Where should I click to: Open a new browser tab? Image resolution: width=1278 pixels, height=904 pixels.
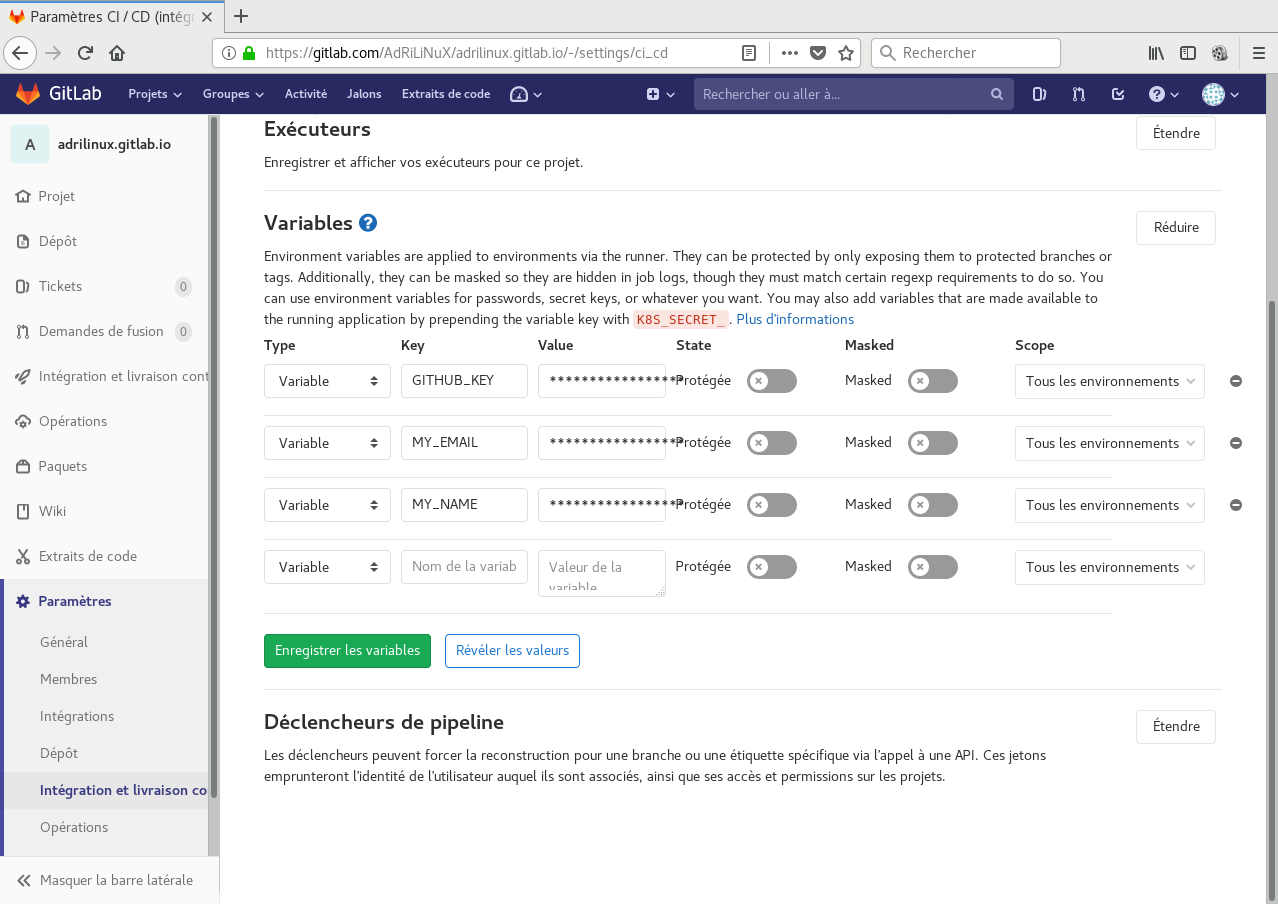click(240, 16)
